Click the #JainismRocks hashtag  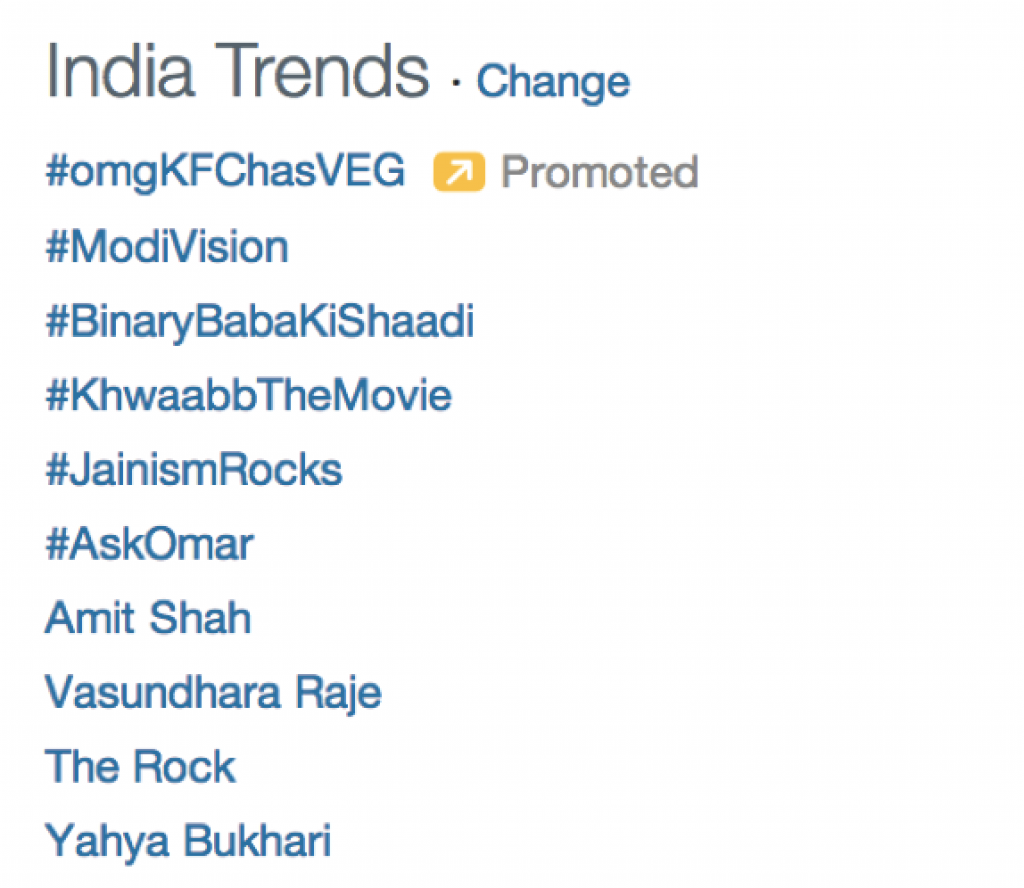[x=194, y=470]
